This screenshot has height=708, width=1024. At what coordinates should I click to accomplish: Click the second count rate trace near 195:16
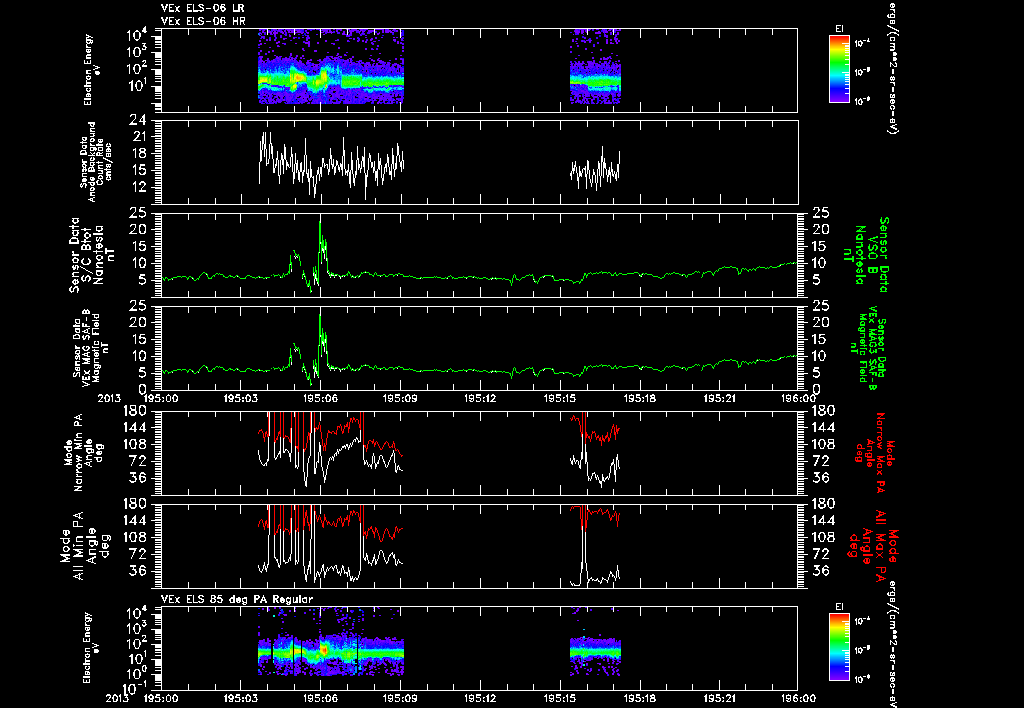[595, 170]
